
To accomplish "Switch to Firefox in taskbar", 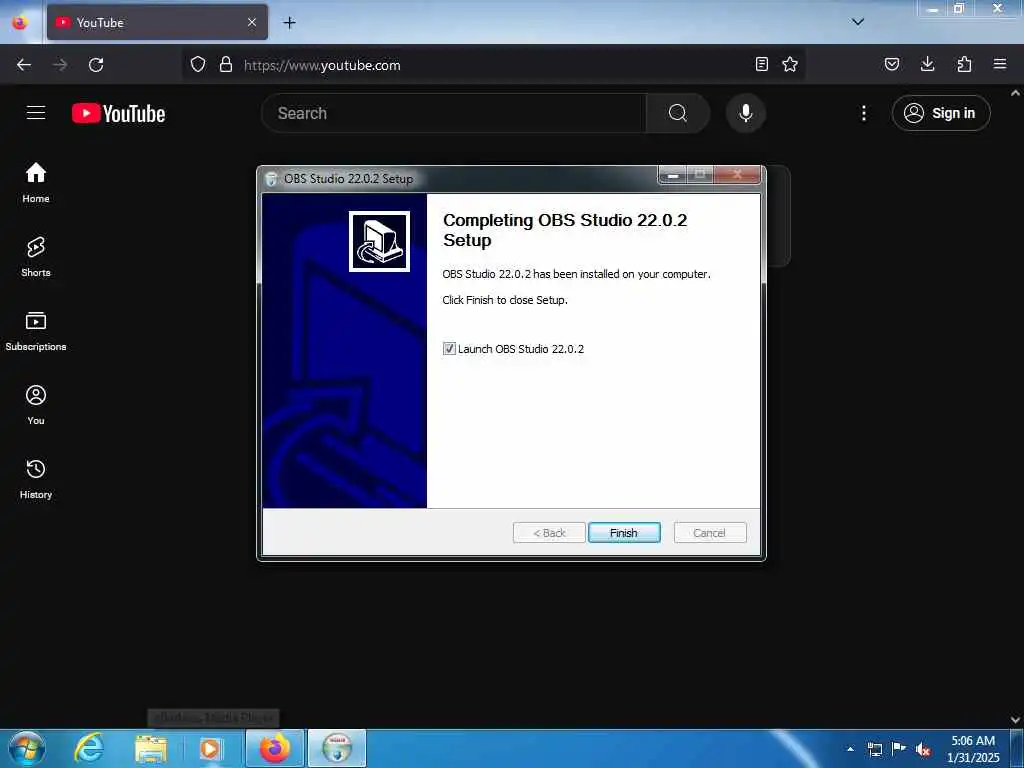I will [275, 748].
